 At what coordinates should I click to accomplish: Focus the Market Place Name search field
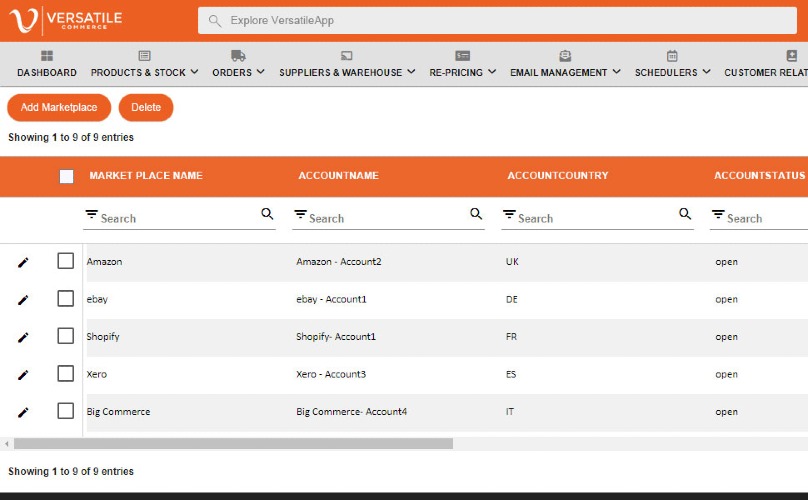[x=179, y=219]
